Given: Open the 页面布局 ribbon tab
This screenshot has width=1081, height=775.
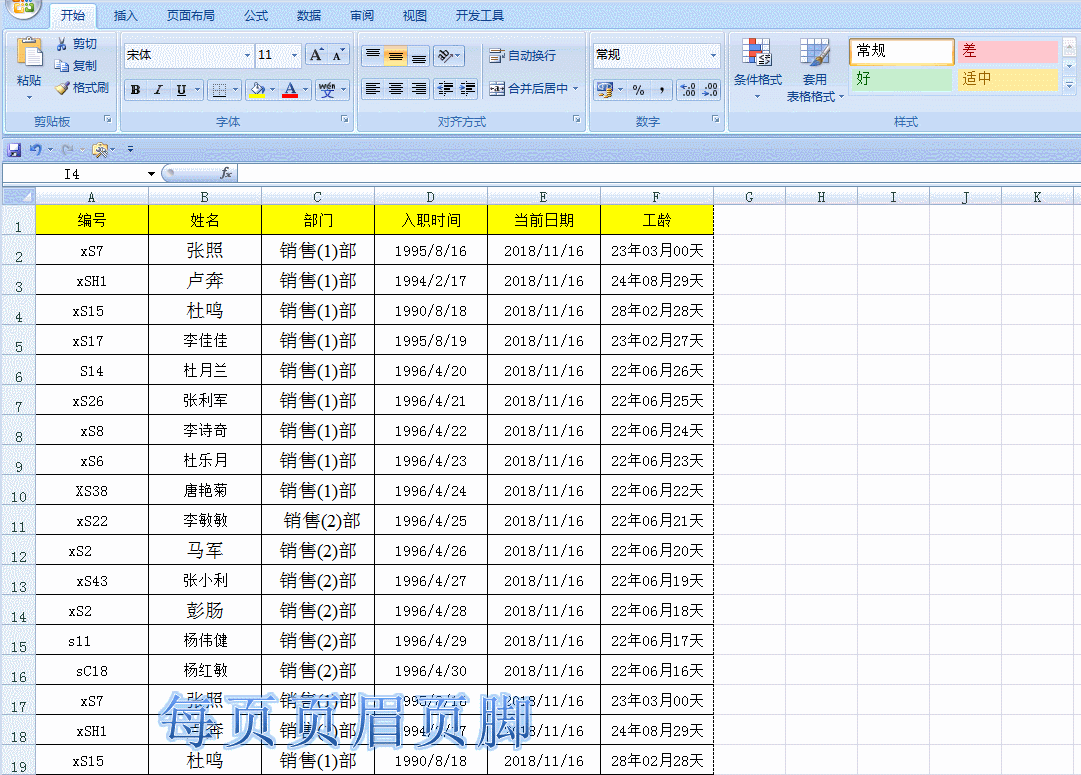Looking at the screenshot, I should pyautogui.click(x=190, y=15).
